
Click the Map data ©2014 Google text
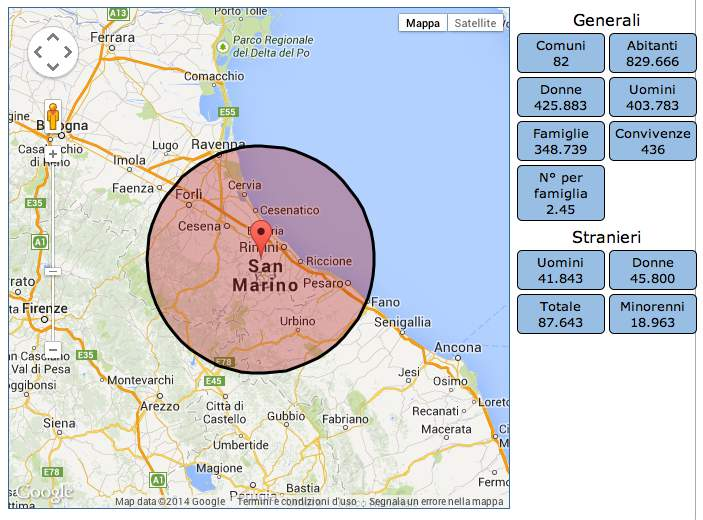(x=170, y=501)
